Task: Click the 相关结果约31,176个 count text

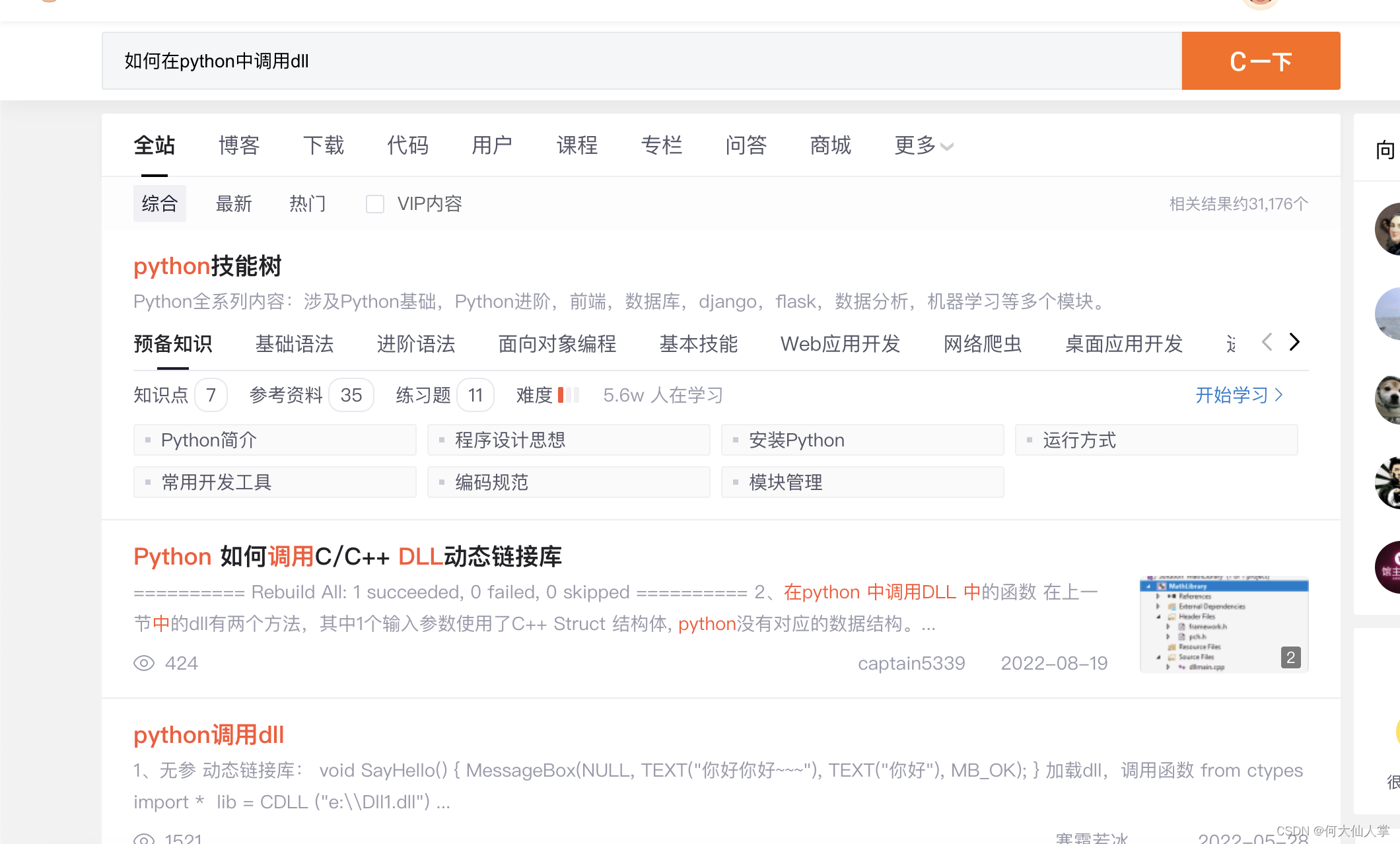Action: click(x=1239, y=203)
